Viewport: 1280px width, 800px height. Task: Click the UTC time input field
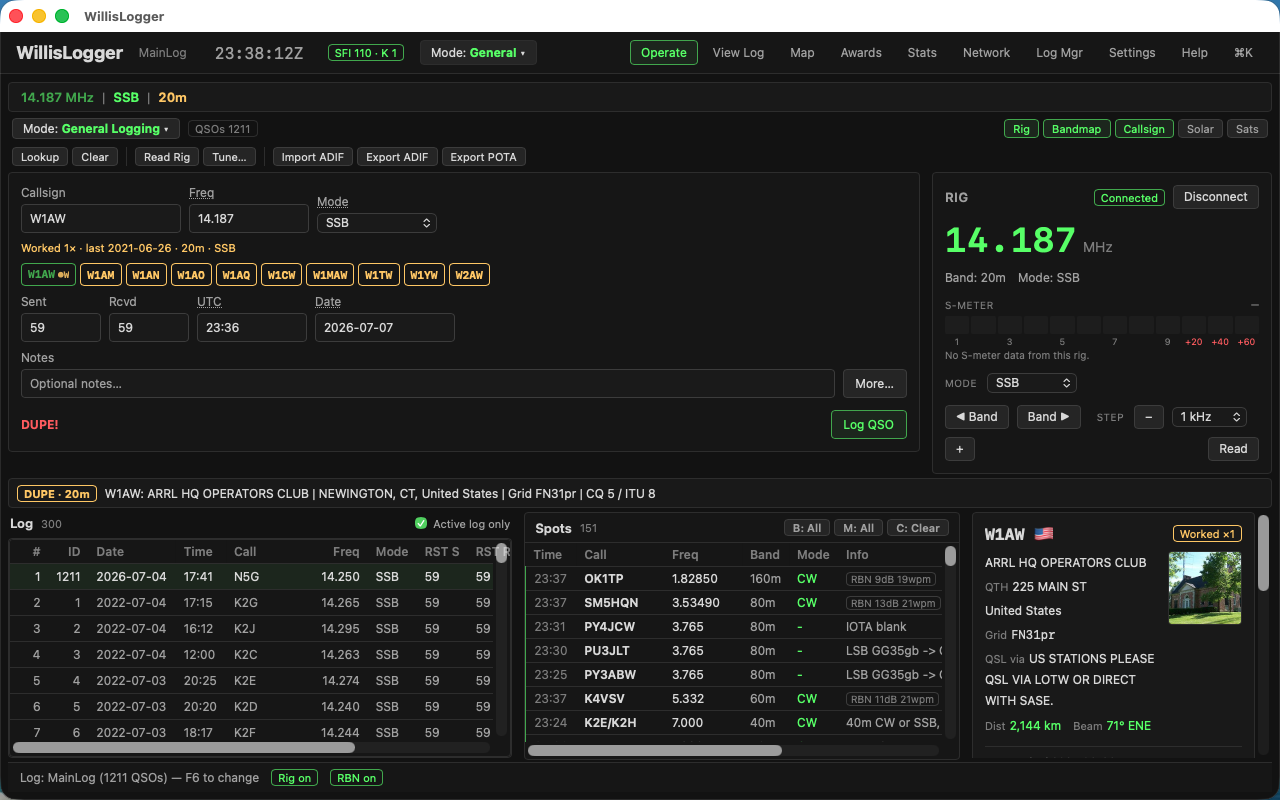(252, 328)
